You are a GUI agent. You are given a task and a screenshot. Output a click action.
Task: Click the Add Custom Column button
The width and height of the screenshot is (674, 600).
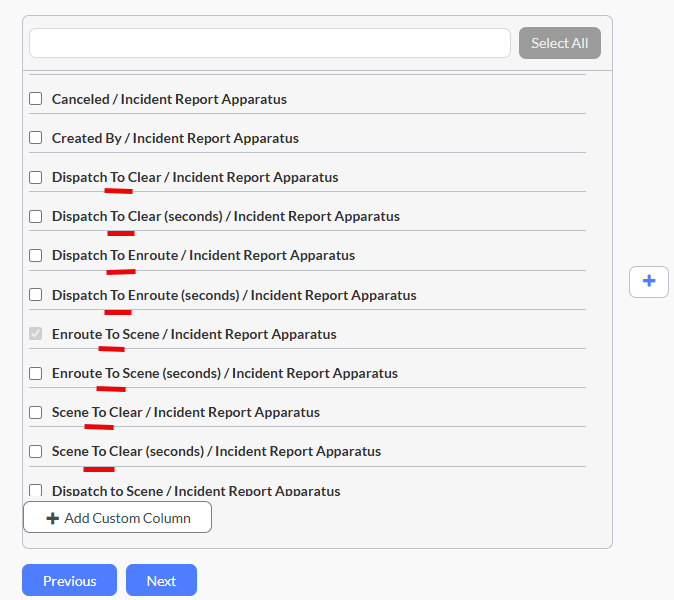pyautogui.click(x=117, y=518)
